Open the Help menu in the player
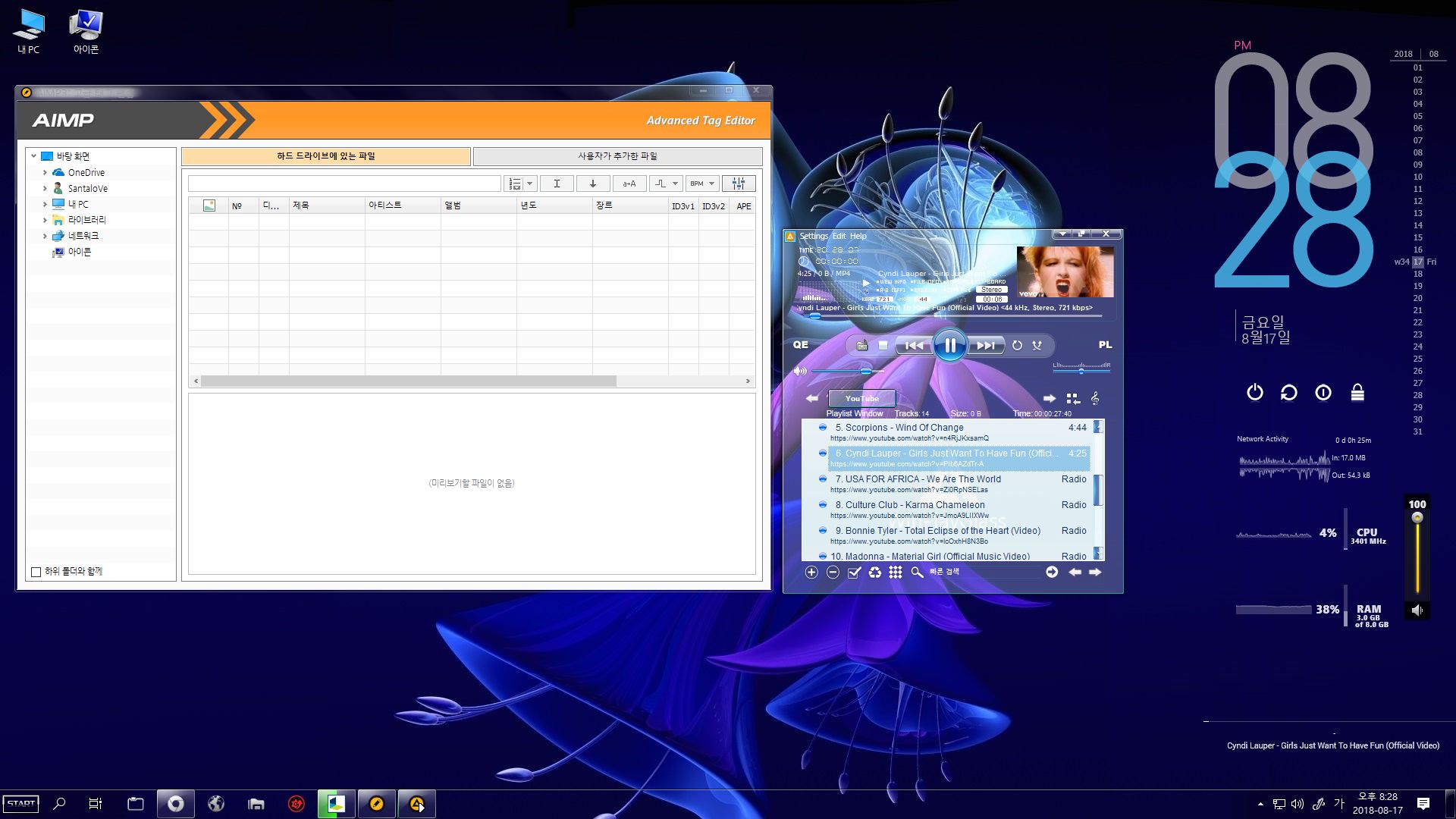 point(858,236)
